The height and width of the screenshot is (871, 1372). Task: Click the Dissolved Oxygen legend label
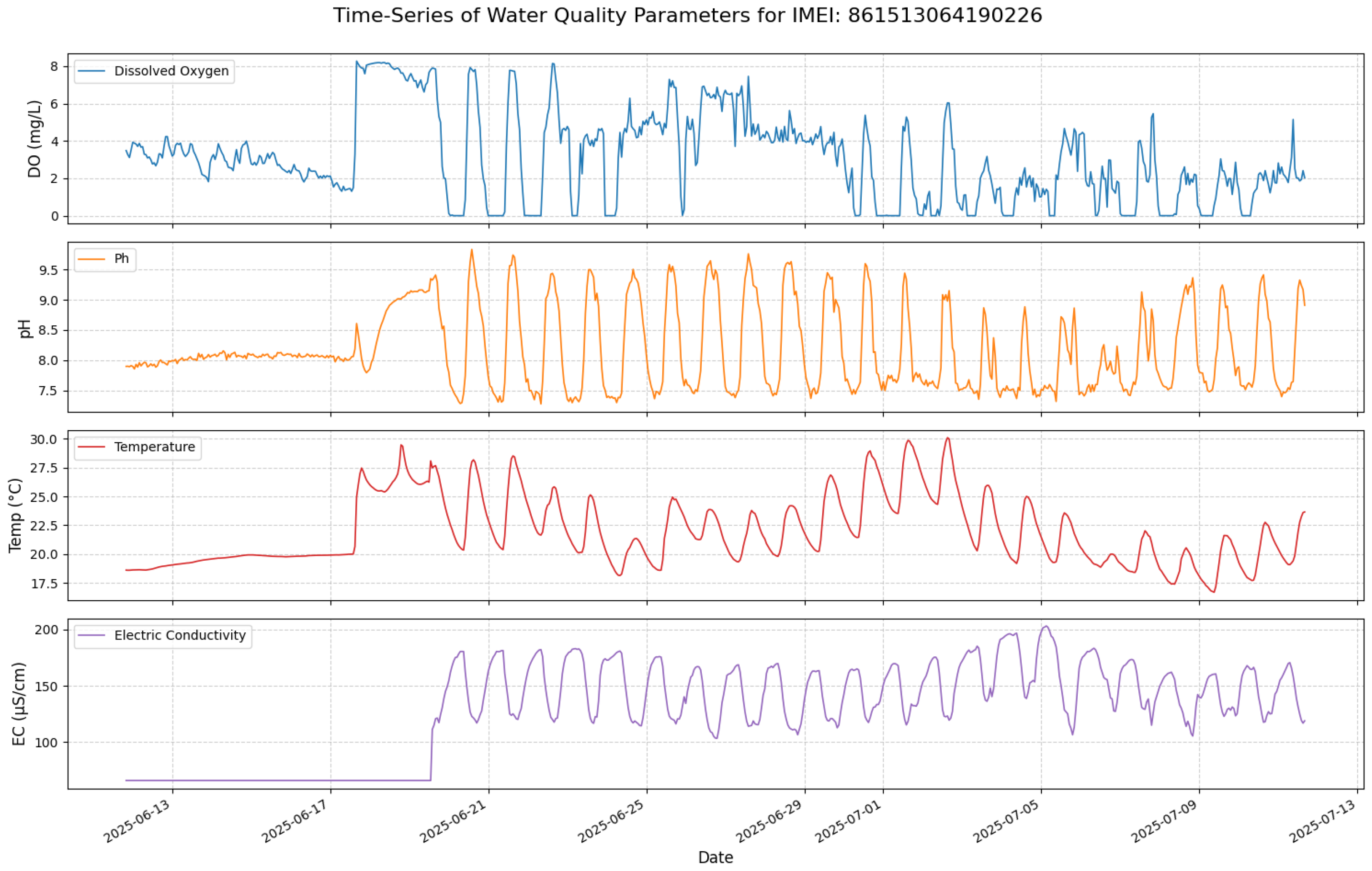pyautogui.click(x=171, y=71)
